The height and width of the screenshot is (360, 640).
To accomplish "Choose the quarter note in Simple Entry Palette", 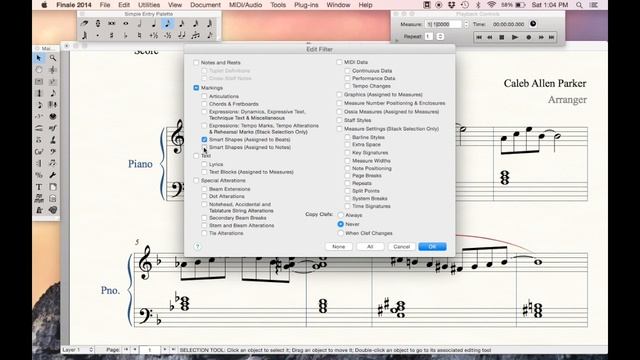I will pyautogui.click(x=153, y=24).
